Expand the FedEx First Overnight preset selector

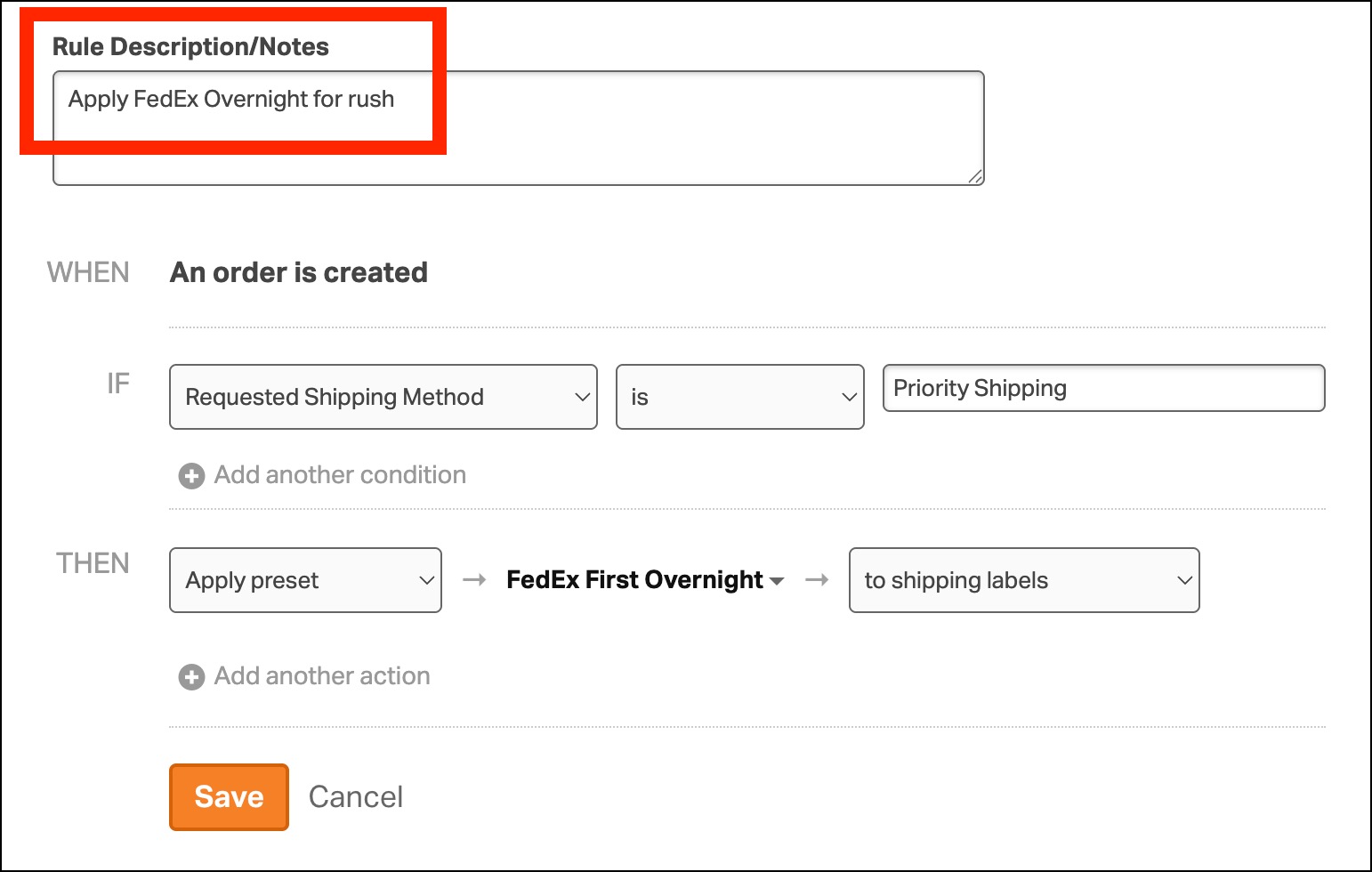coord(645,580)
